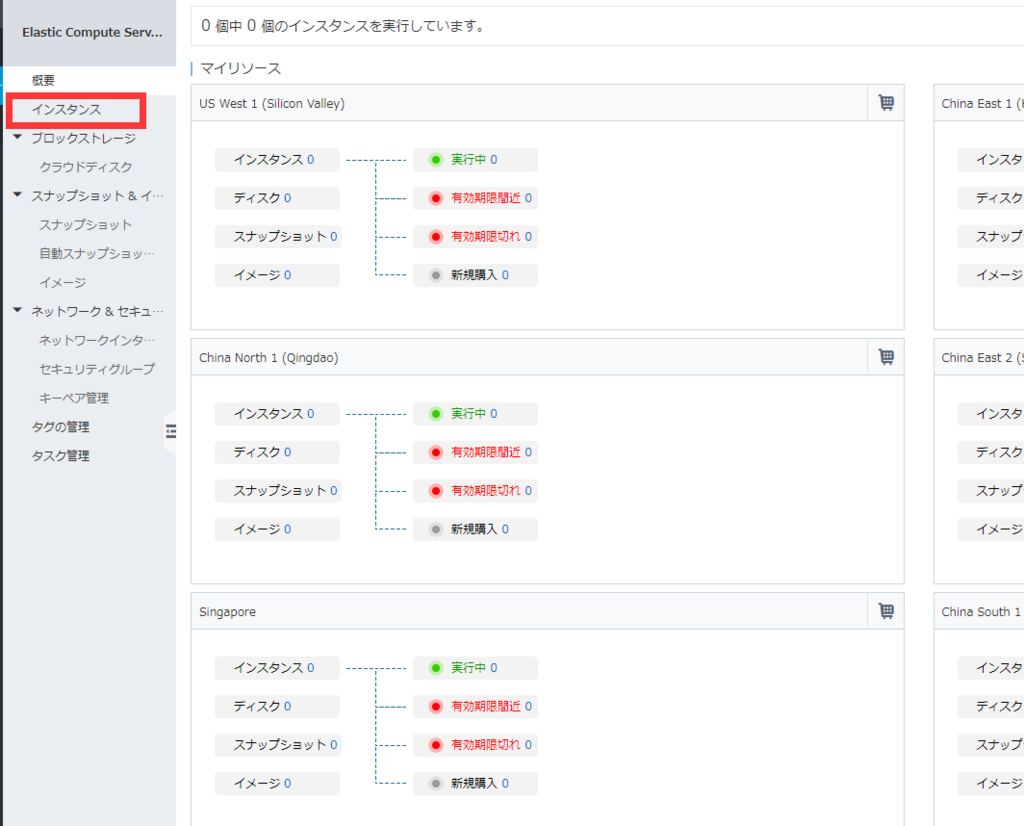Open タスク管理 in the sidebar
The image size is (1024, 826).
[x=60, y=455]
